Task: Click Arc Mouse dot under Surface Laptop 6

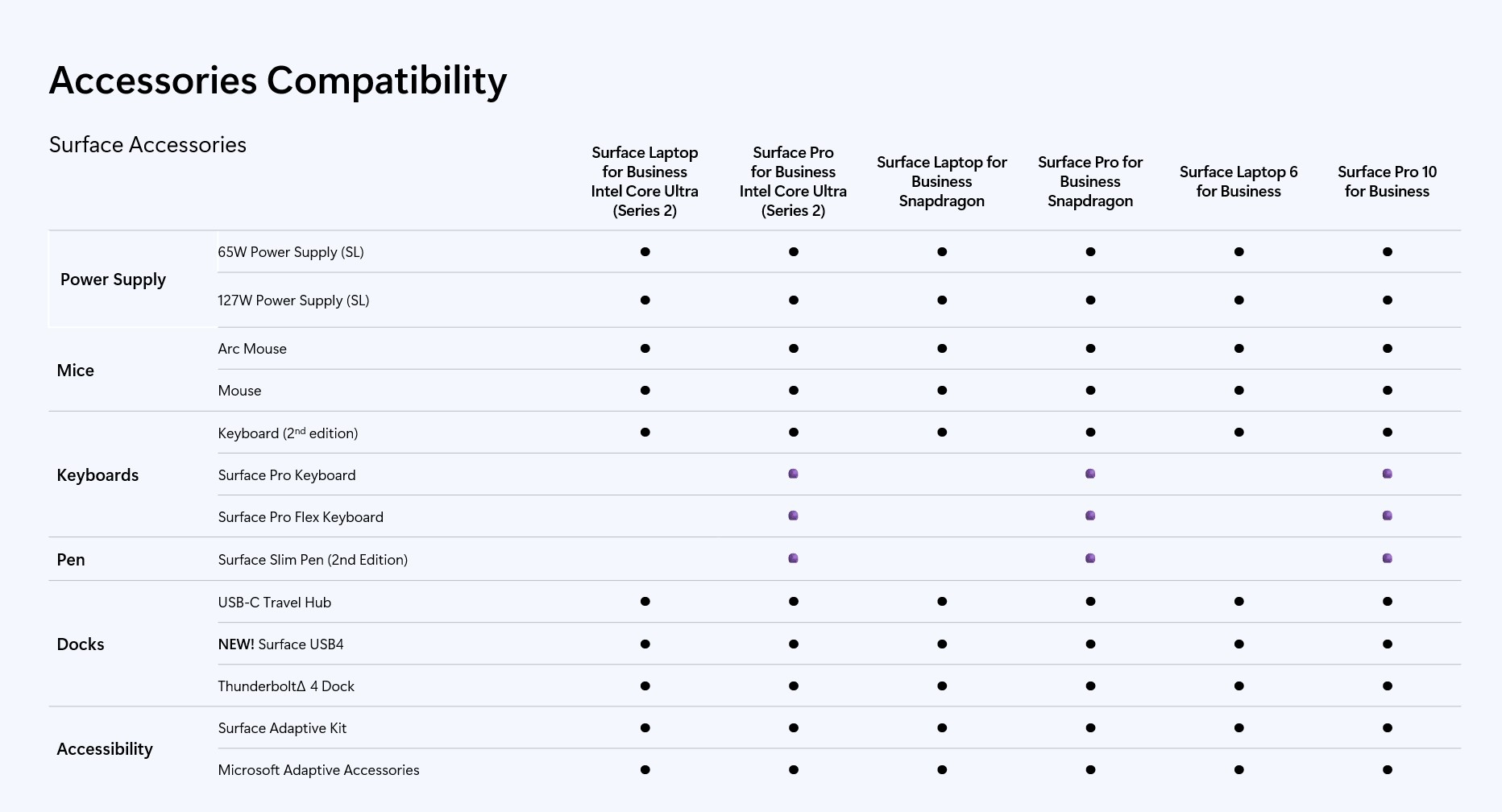Action: click(1239, 349)
